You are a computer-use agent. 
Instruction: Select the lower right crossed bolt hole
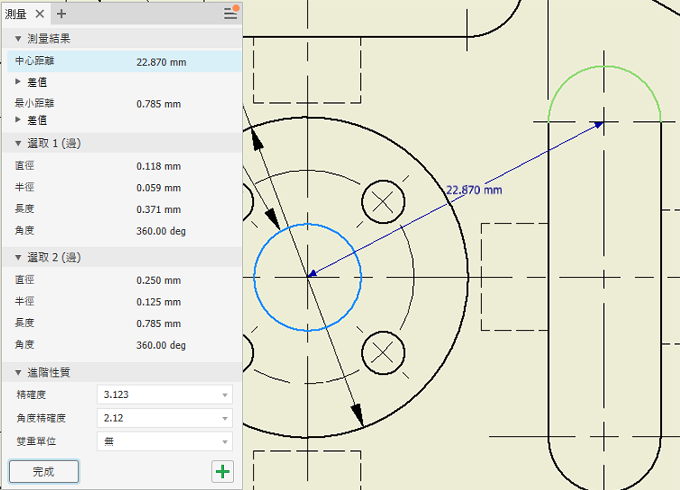click(x=383, y=353)
